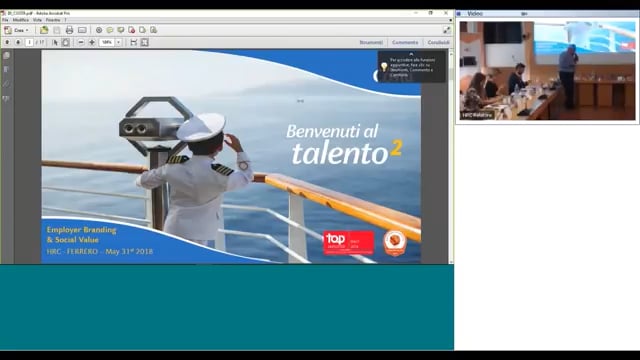Screen dimensions: 640x360
Task: Click the round orange badge logo
Action: pos(395,243)
